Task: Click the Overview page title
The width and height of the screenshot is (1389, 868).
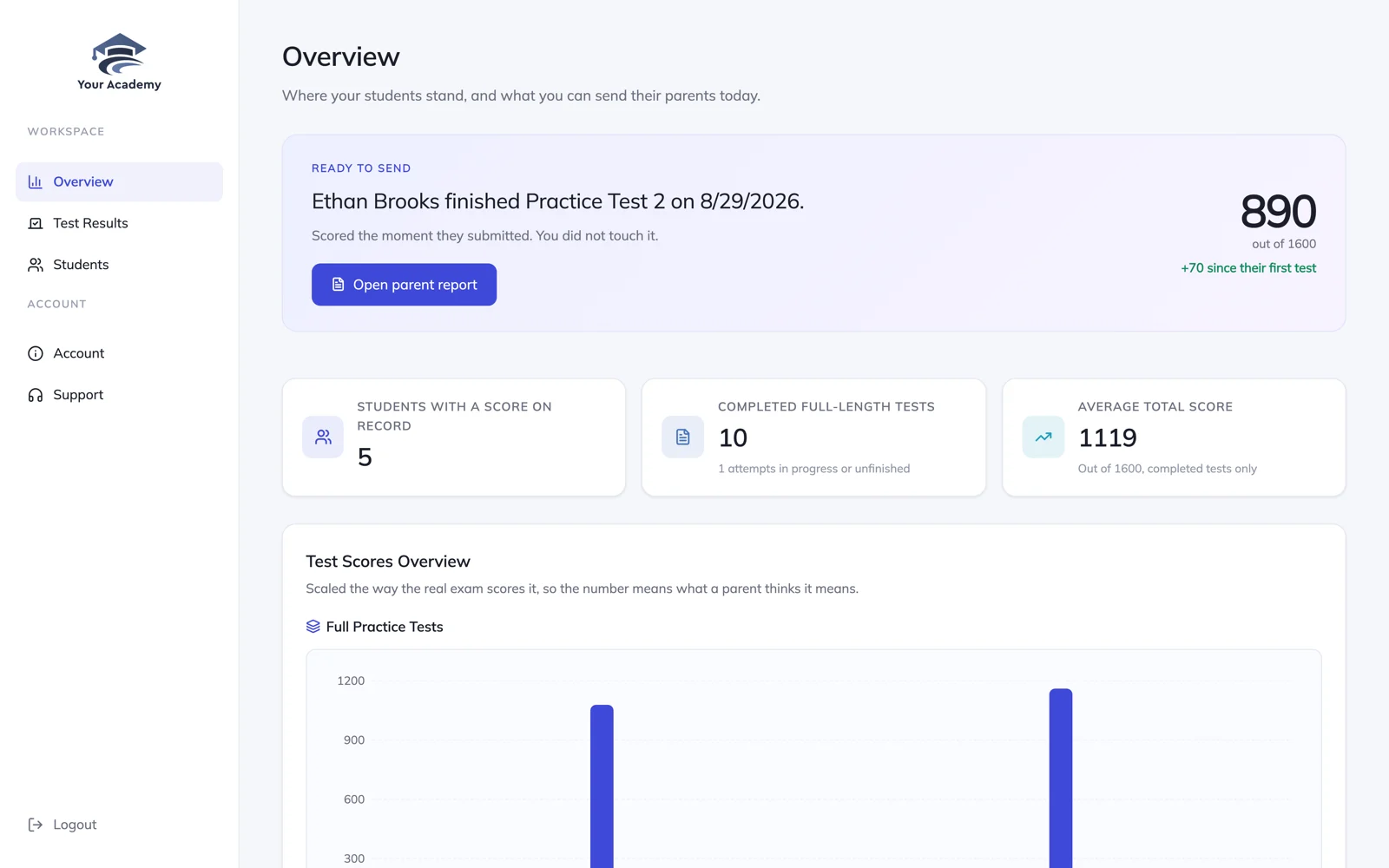Action: coord(341,56)
